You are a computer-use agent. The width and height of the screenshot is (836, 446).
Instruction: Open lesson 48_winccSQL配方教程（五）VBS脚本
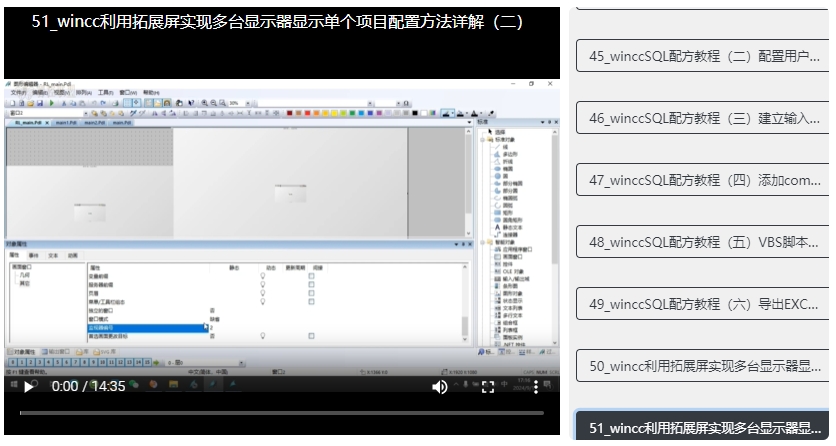coord(704,242)
